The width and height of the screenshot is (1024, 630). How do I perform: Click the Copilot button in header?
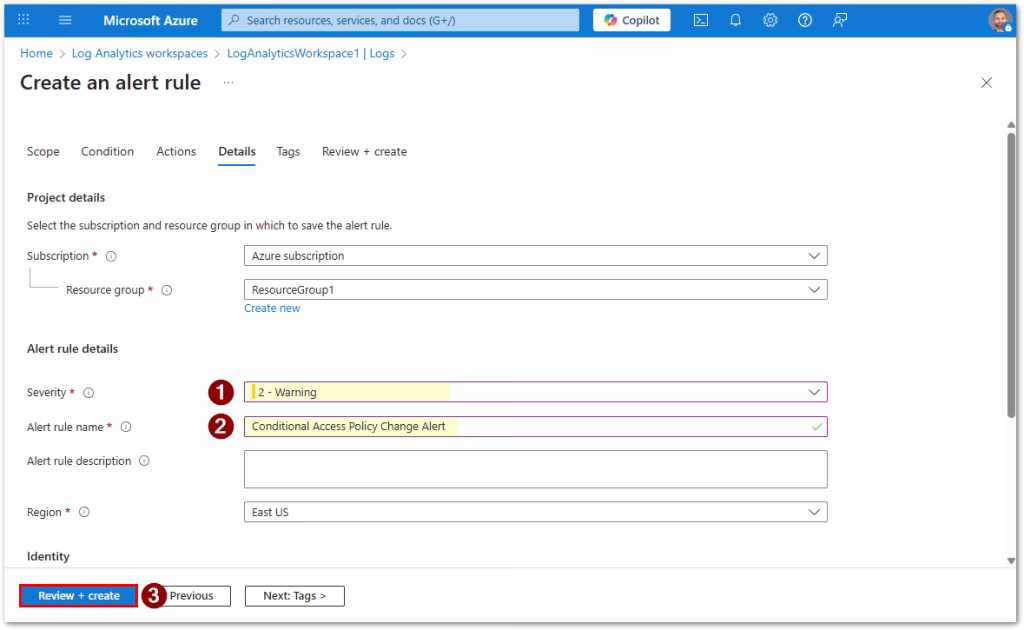pos(631,20)
